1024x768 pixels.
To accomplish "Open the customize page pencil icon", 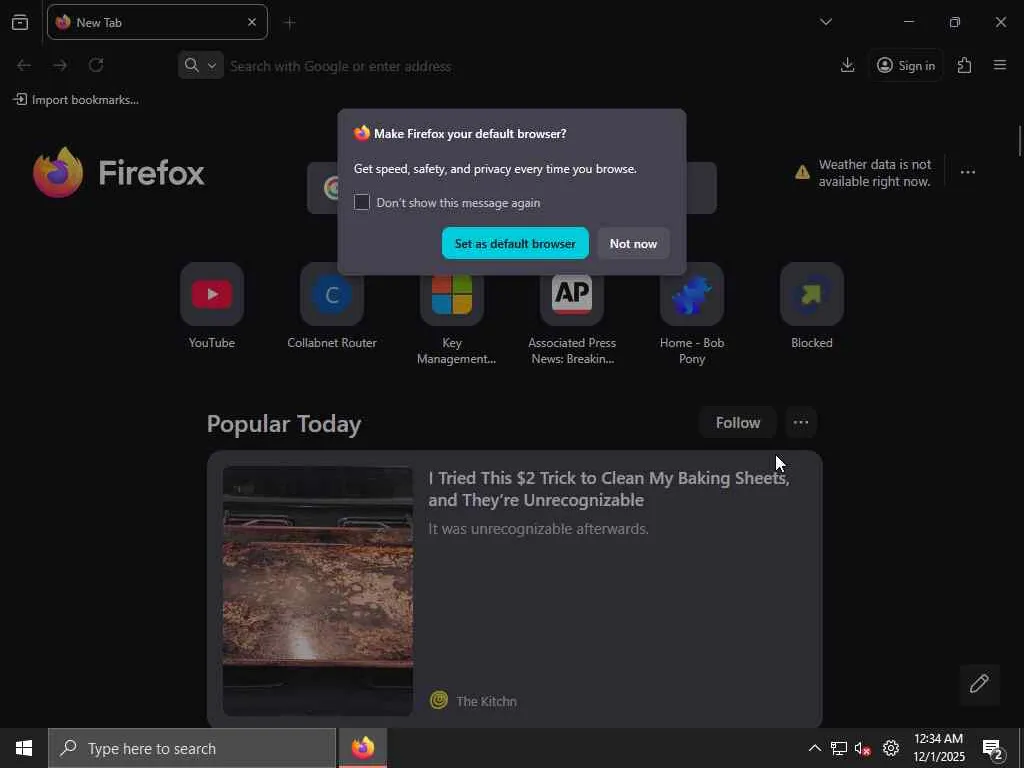I will pos(979,684).
